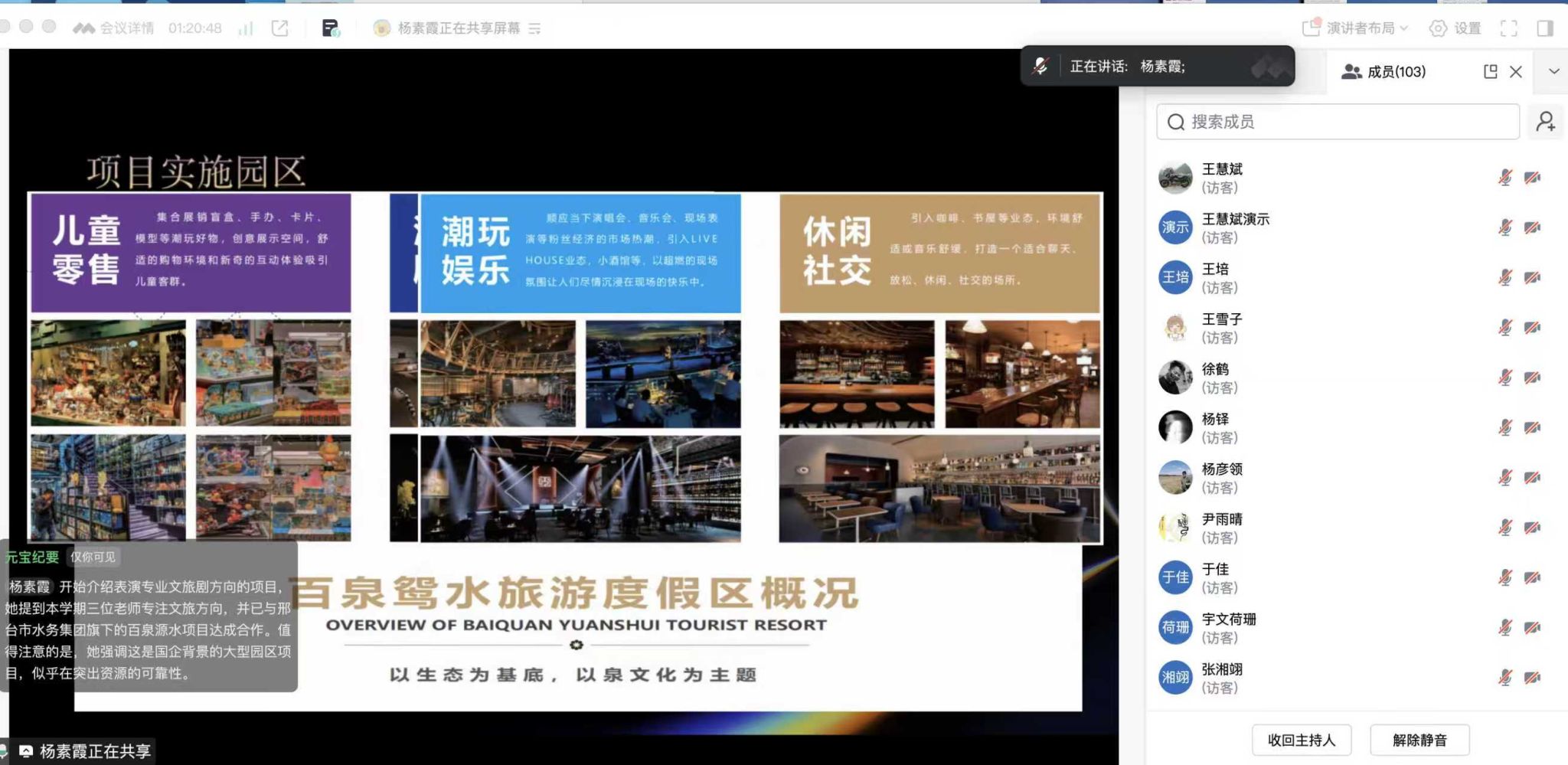Unmute 徐鹤's microphone
The width and height of the screenshot is (1568, 765).
[1505, 378]
